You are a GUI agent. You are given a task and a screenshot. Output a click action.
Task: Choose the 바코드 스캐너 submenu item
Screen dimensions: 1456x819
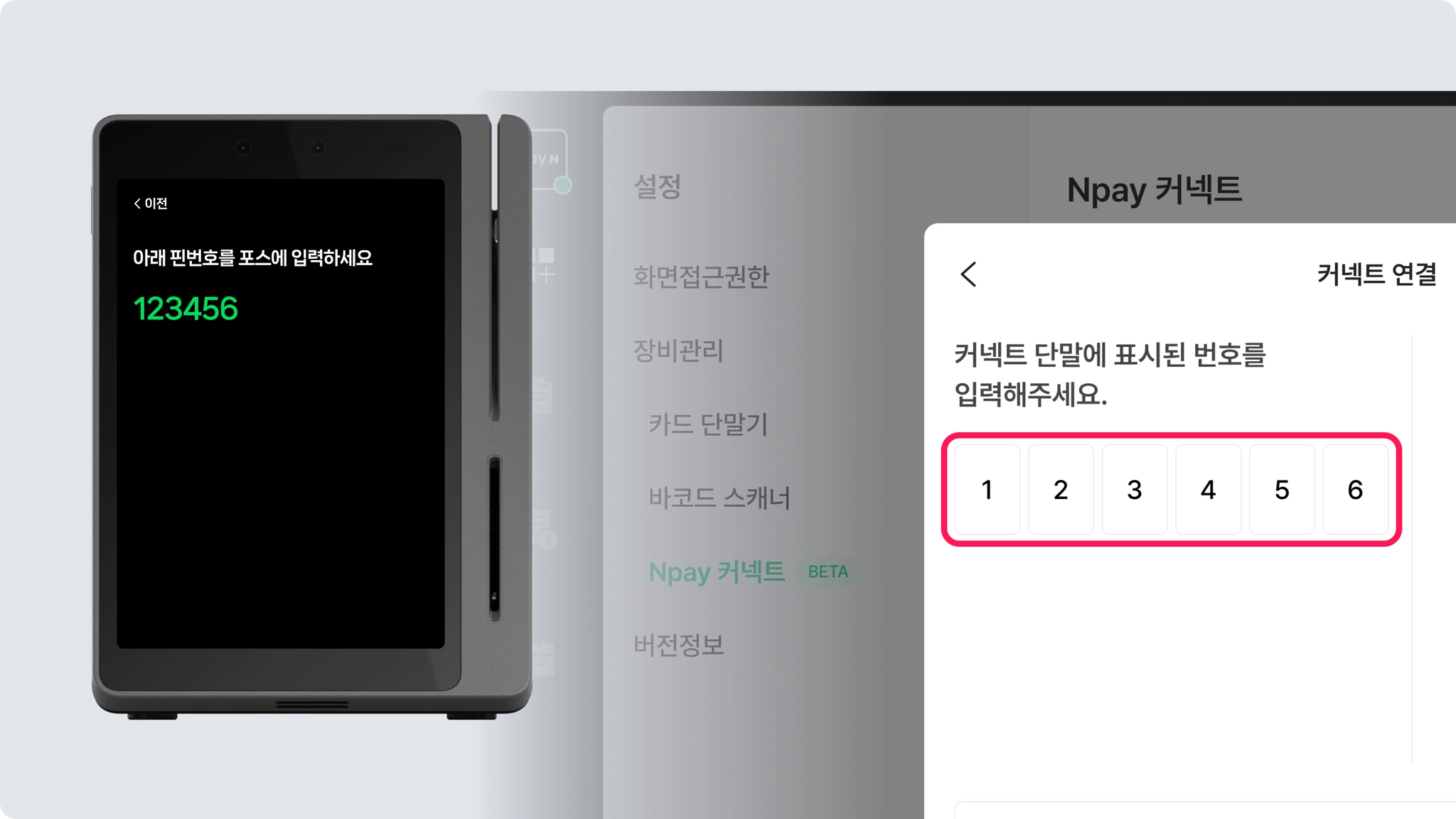coord(719,498)
